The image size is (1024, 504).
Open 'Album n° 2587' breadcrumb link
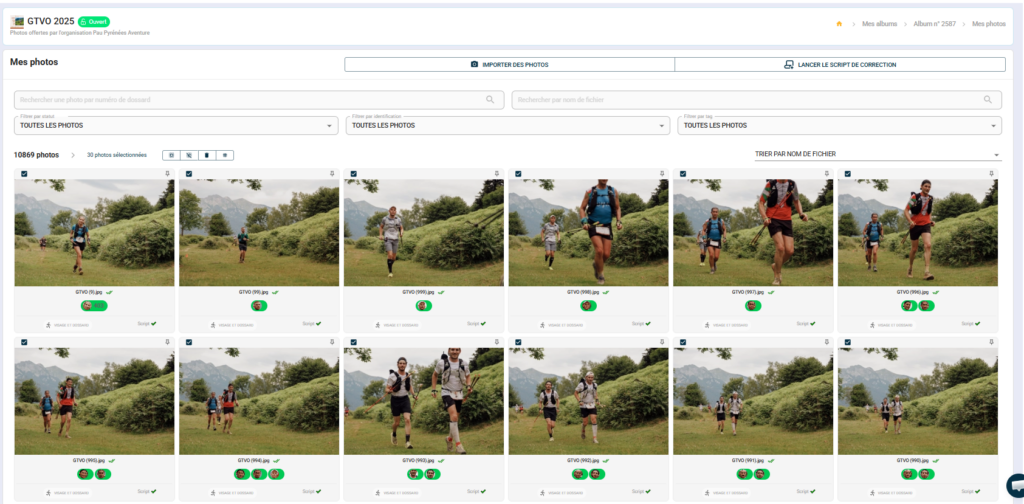[x=934, y=24]
